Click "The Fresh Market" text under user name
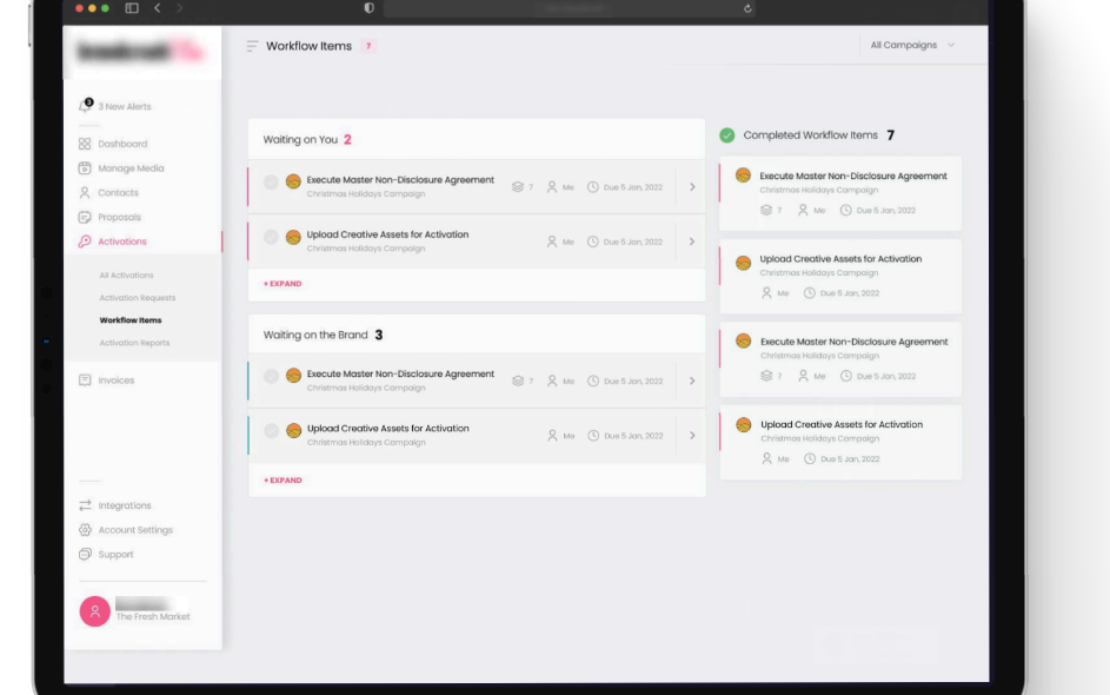 (x=152, y=617)
